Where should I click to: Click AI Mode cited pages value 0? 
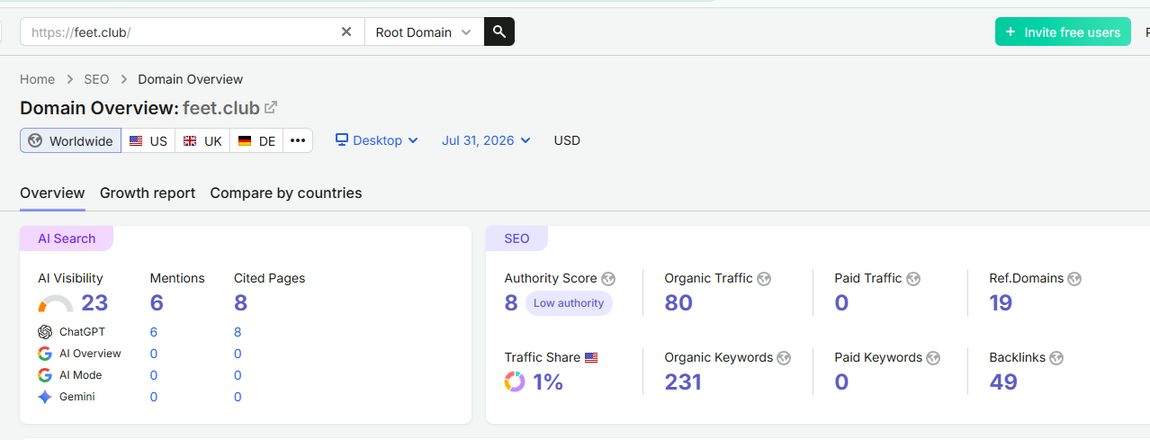pos(238,375)
